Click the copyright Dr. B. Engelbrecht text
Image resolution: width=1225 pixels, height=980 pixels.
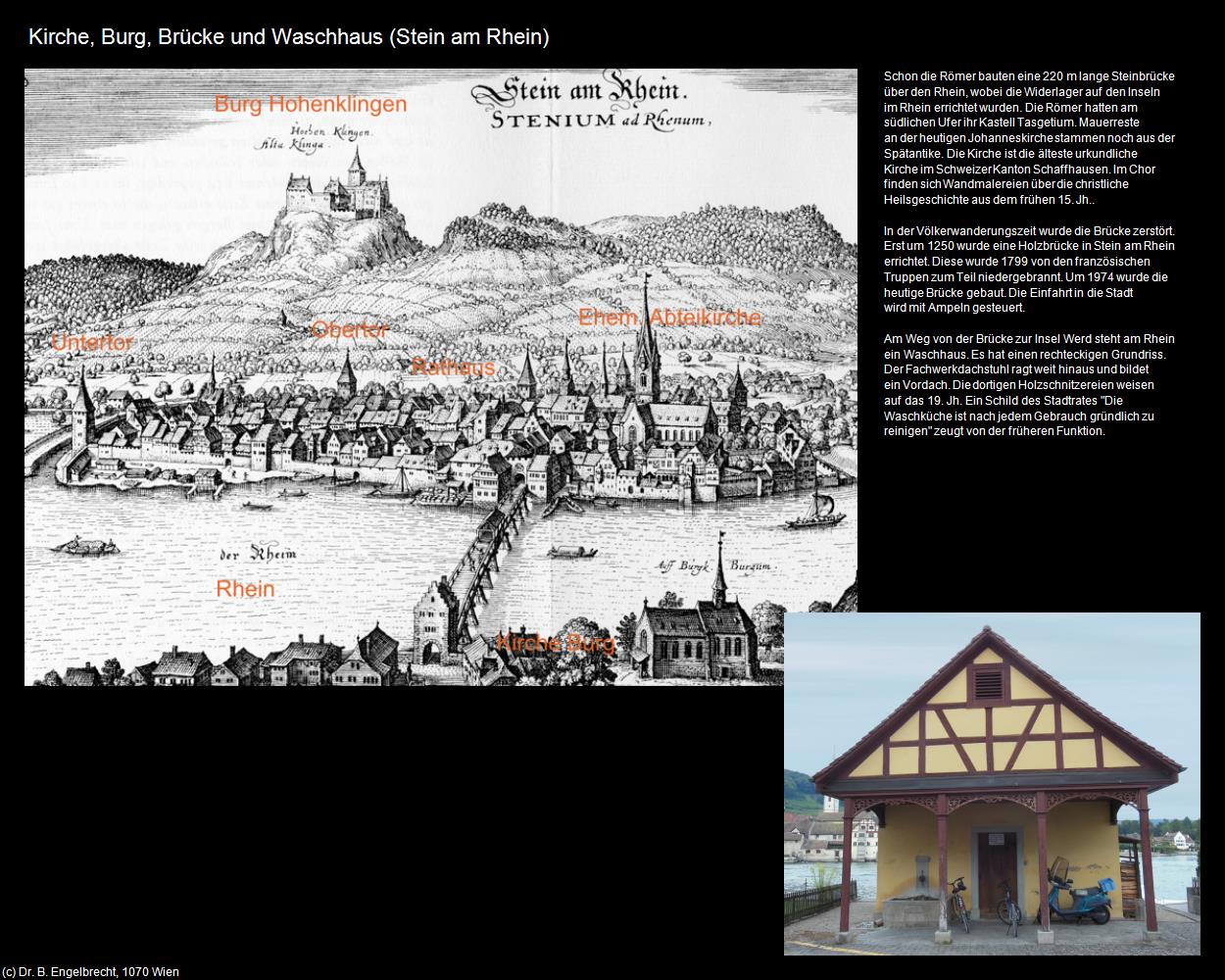(91, 972)
